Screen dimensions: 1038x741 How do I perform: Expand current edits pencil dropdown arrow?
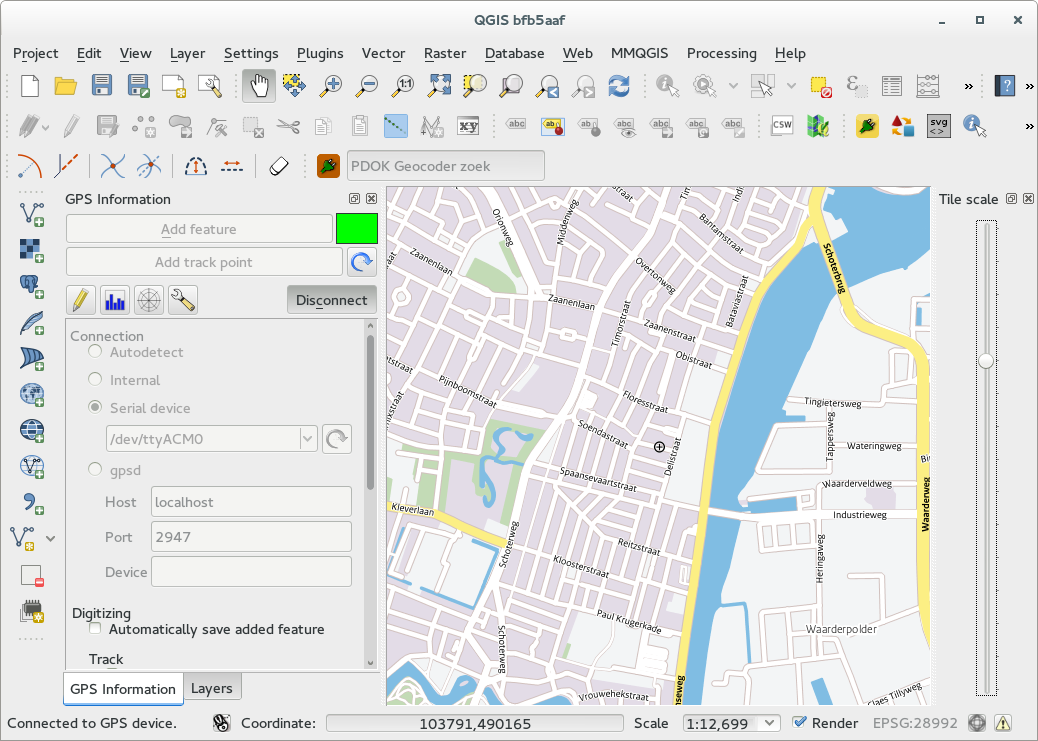[45, 126]
